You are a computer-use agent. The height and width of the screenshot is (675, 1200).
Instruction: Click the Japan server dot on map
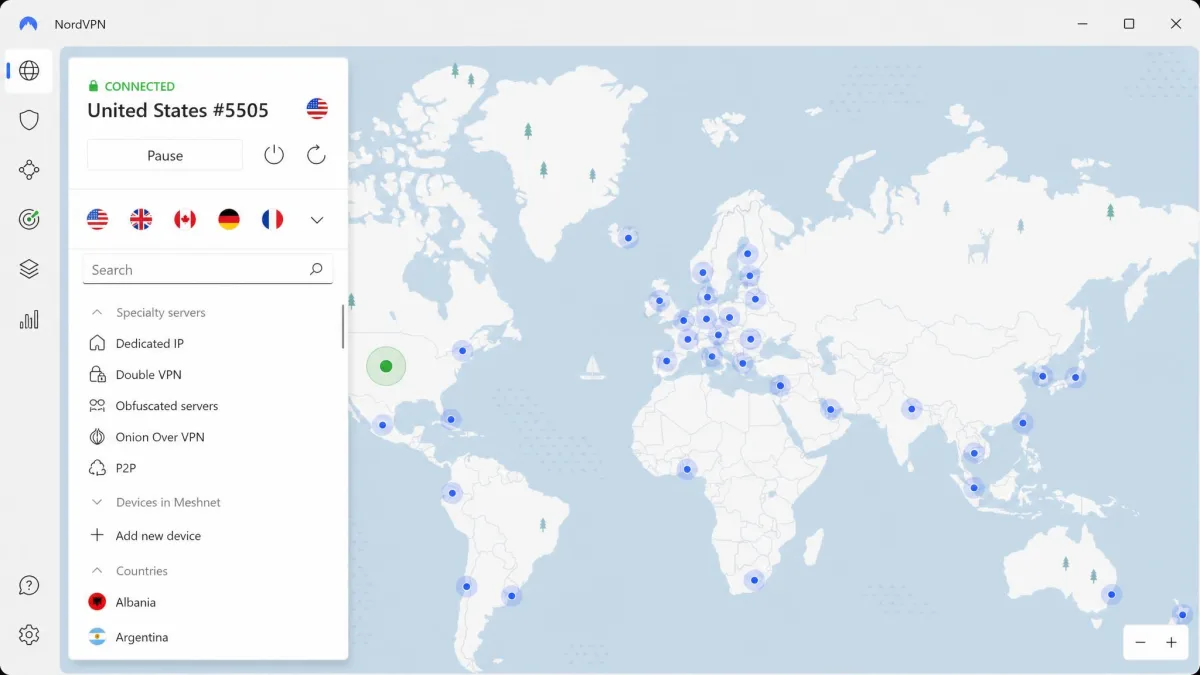(1075, 378)
